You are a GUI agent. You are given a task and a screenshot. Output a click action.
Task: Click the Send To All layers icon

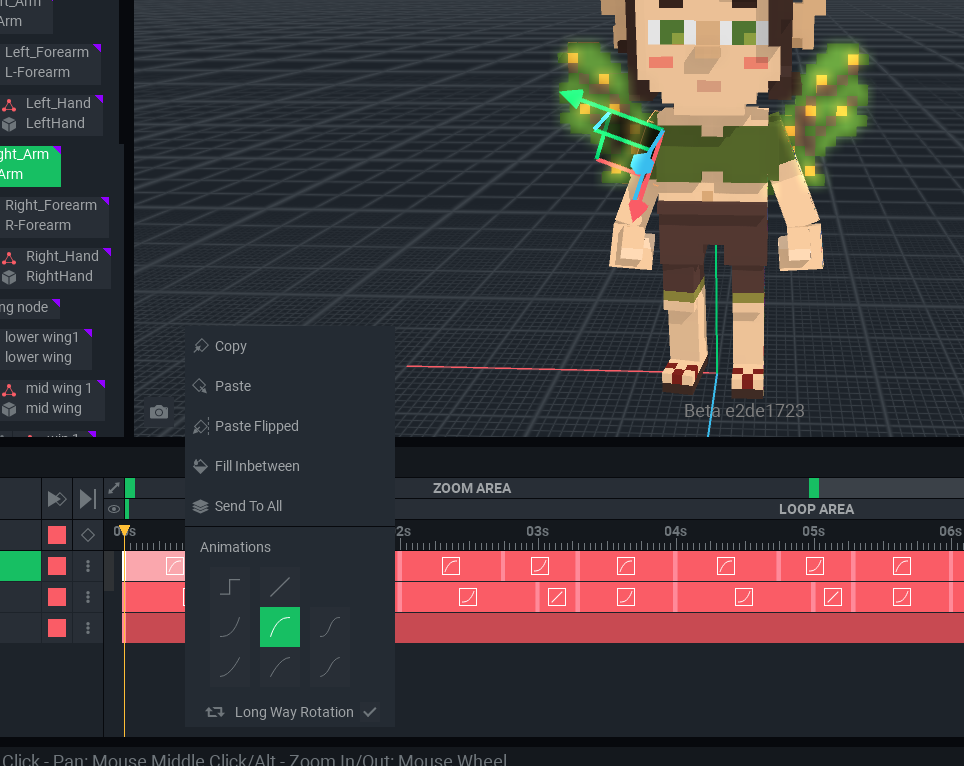200,506
